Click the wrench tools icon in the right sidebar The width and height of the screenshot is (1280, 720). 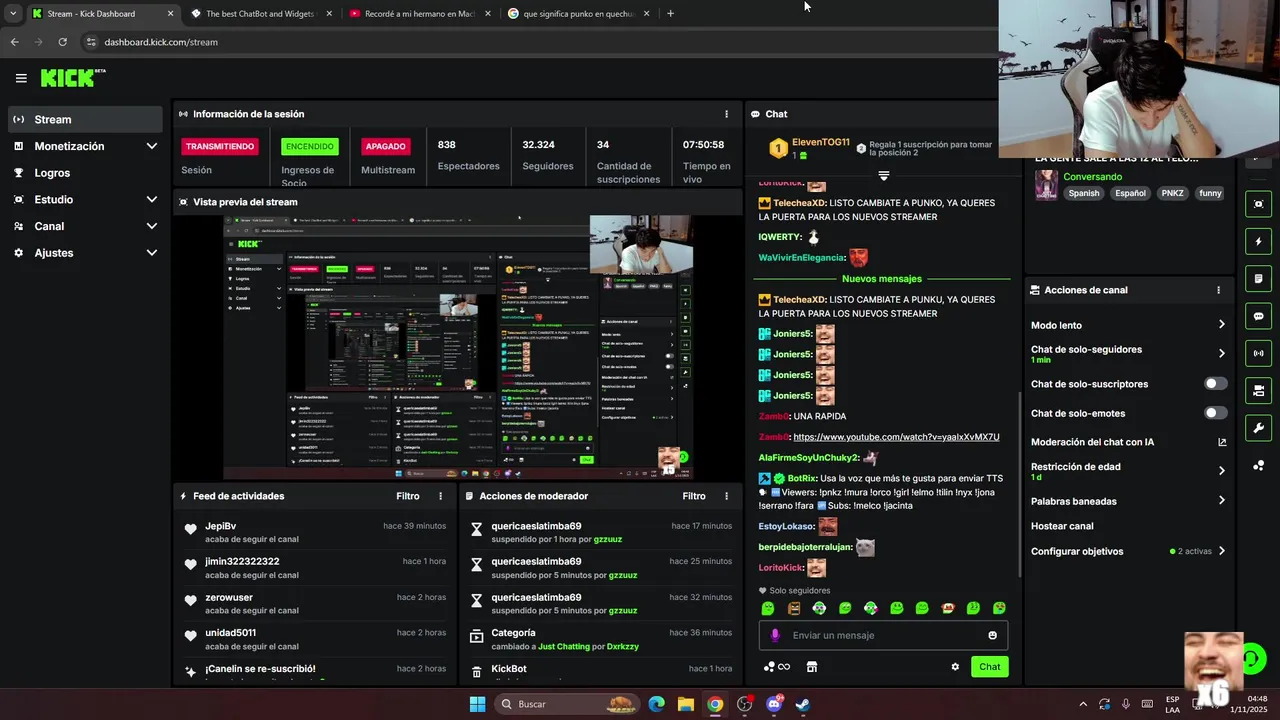tap(1258, 428)
